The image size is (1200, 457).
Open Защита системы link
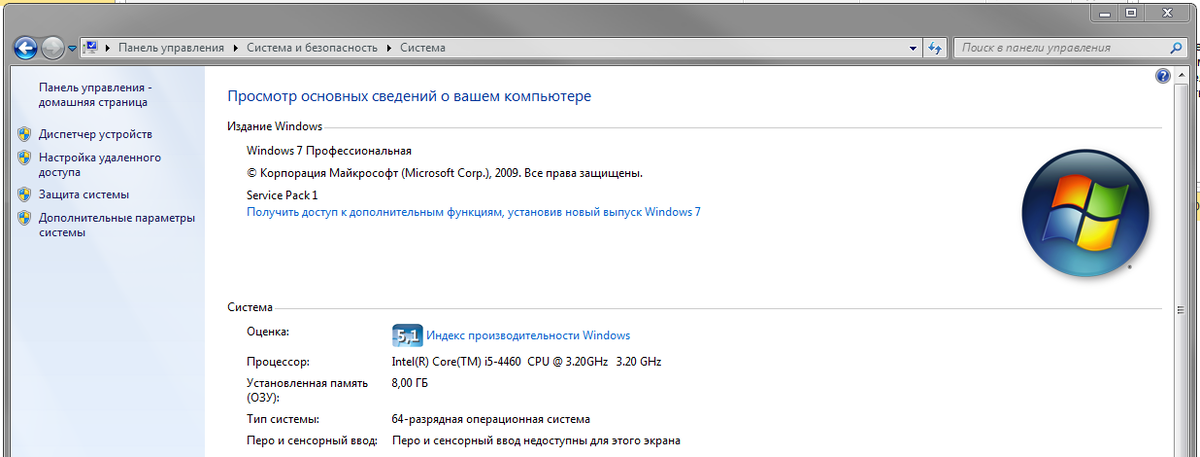84,195
